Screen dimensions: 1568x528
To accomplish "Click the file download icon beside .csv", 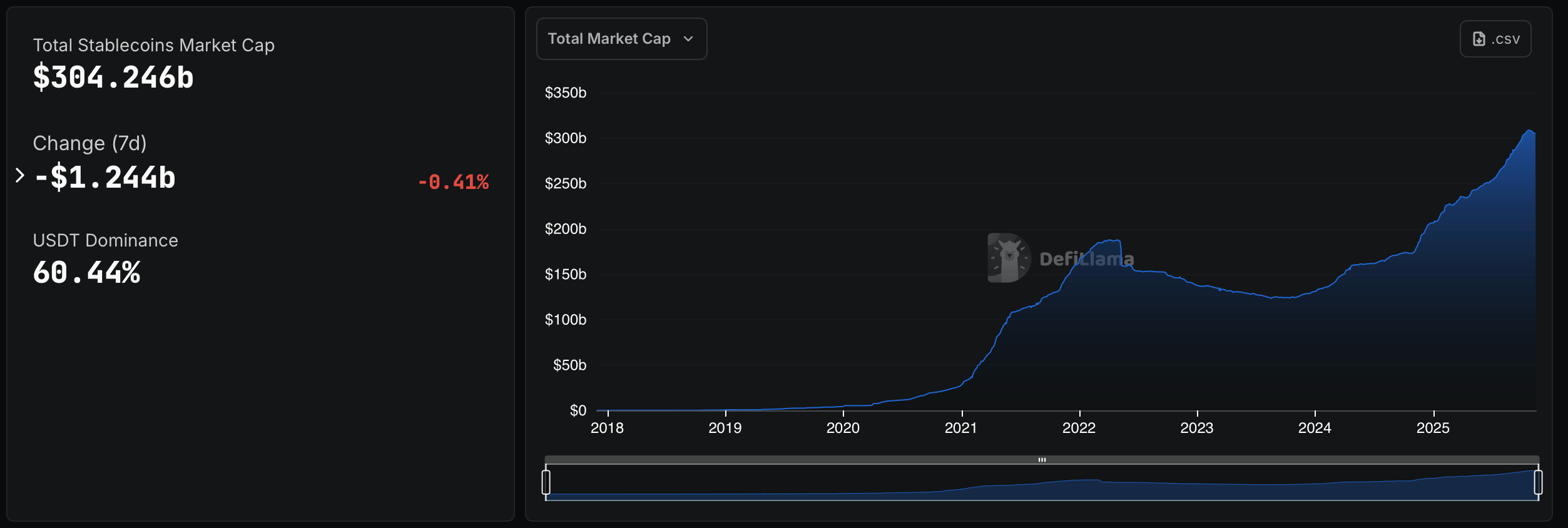I will [1479, 39].
